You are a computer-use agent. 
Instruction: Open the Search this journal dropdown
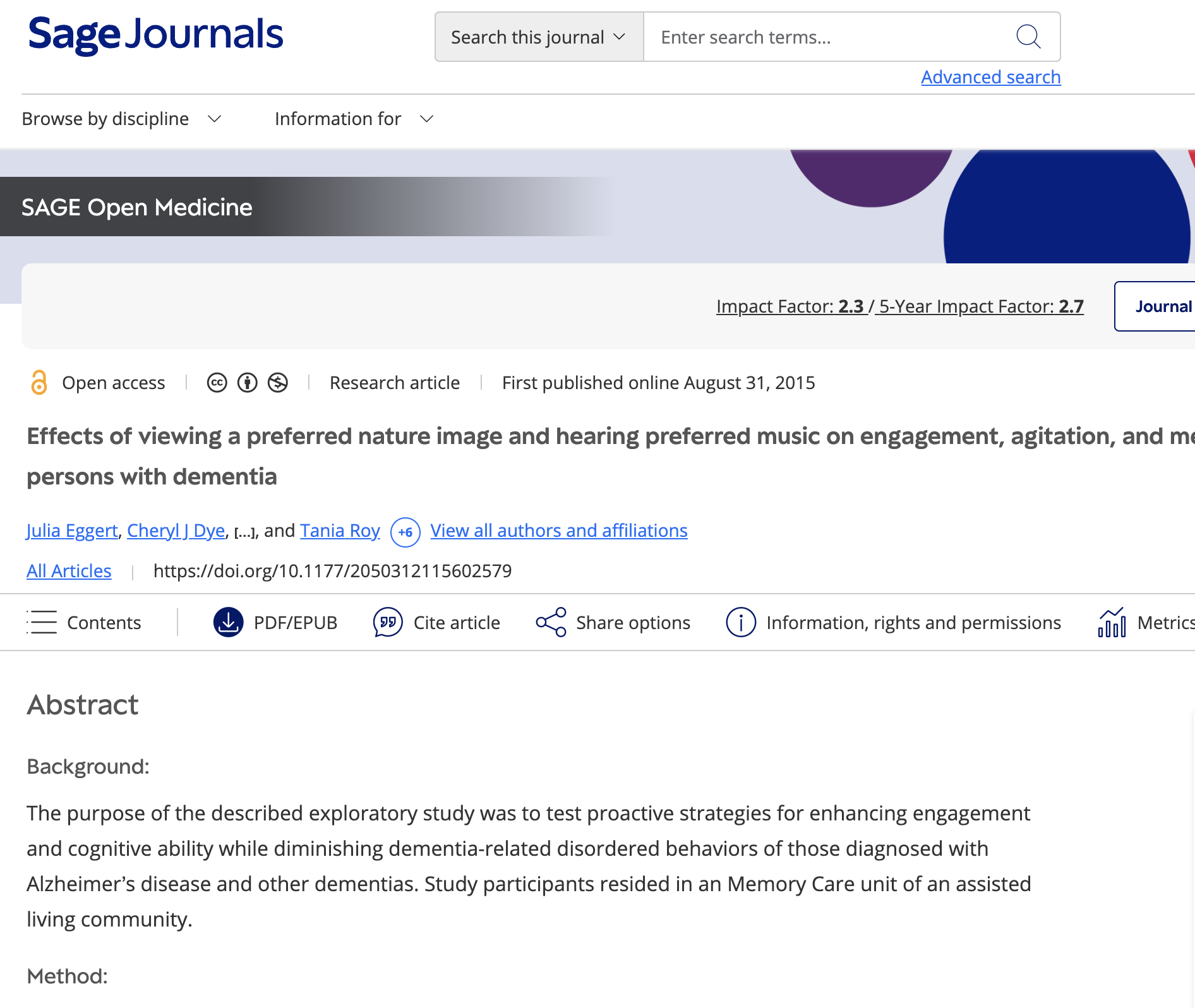[539, 37]
